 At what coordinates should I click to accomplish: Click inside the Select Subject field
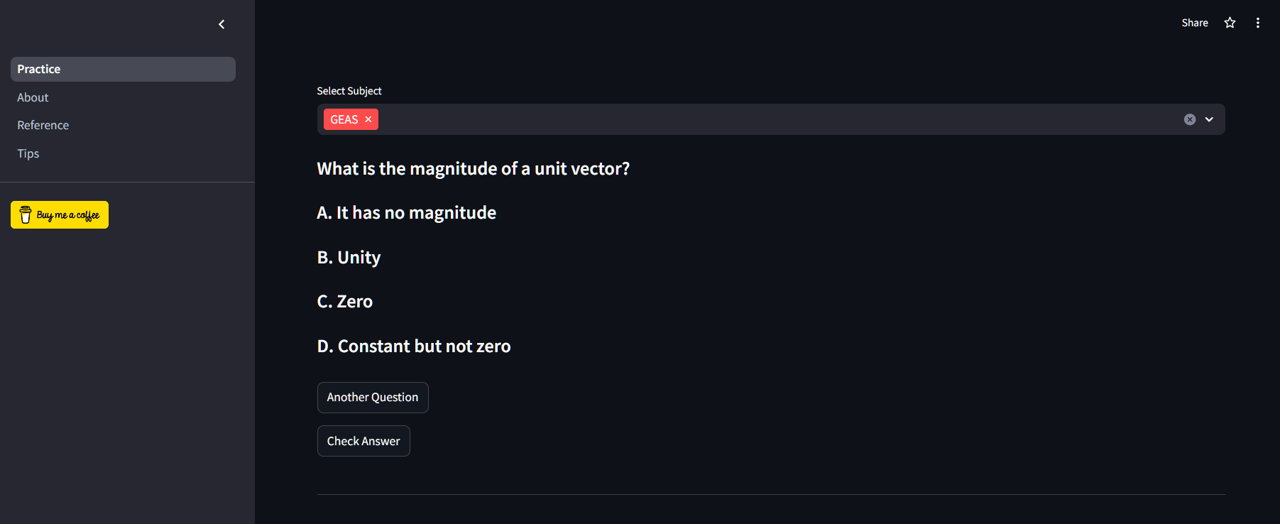pyautogui.click(x=770, y=119)
